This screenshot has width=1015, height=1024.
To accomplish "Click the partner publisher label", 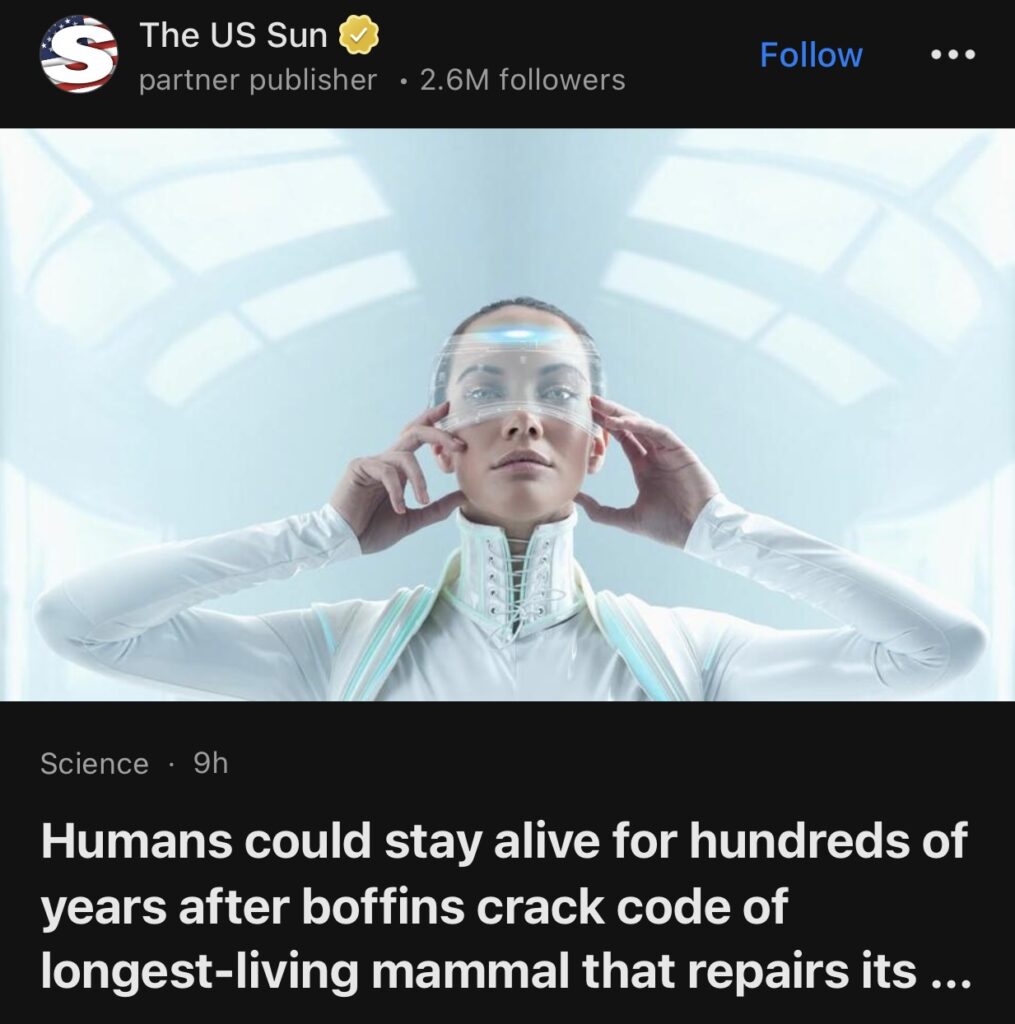I will point(258,80).
